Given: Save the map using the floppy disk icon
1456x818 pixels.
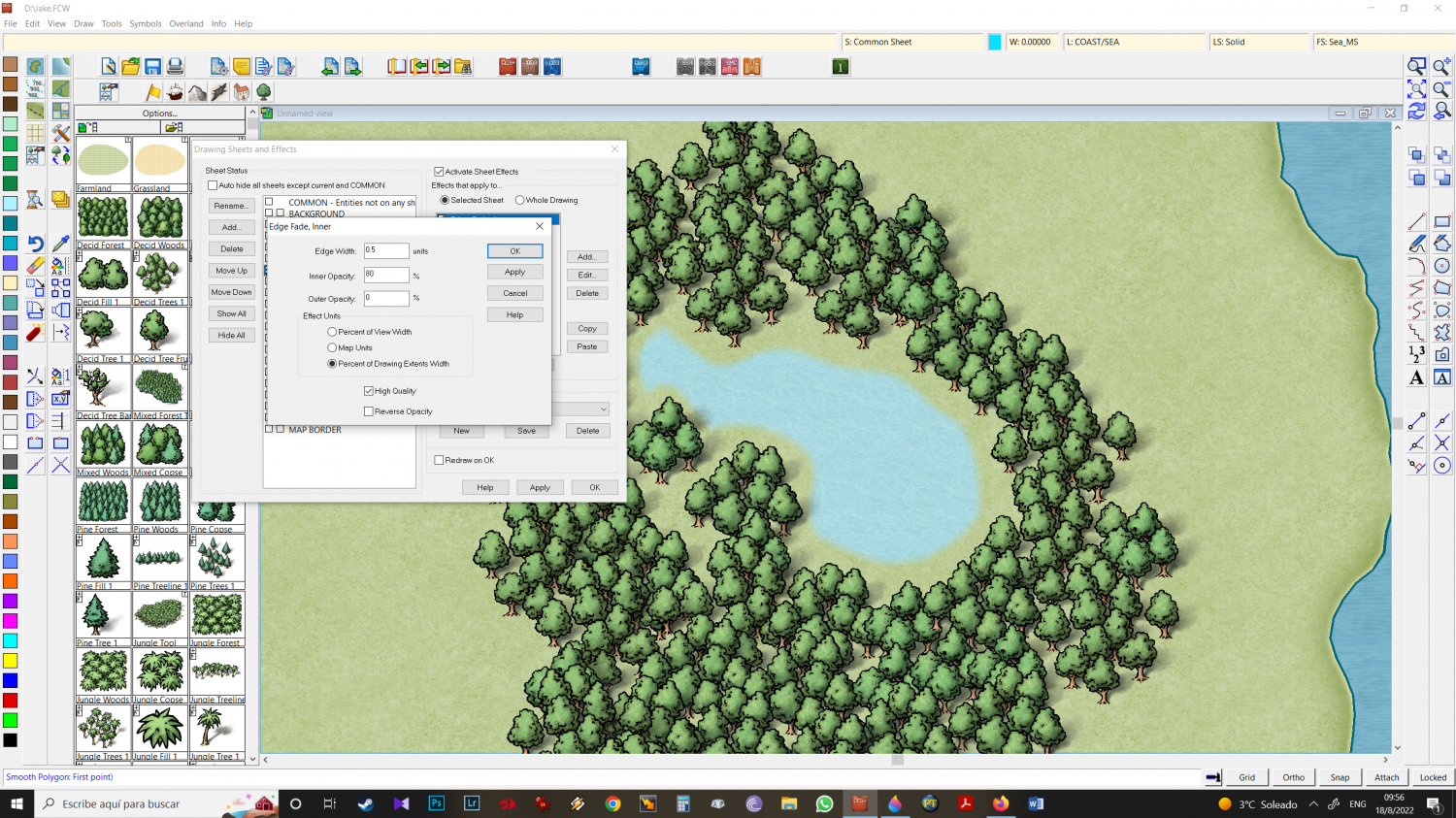Looking at the screenshot, I should [x=153, y=67].
